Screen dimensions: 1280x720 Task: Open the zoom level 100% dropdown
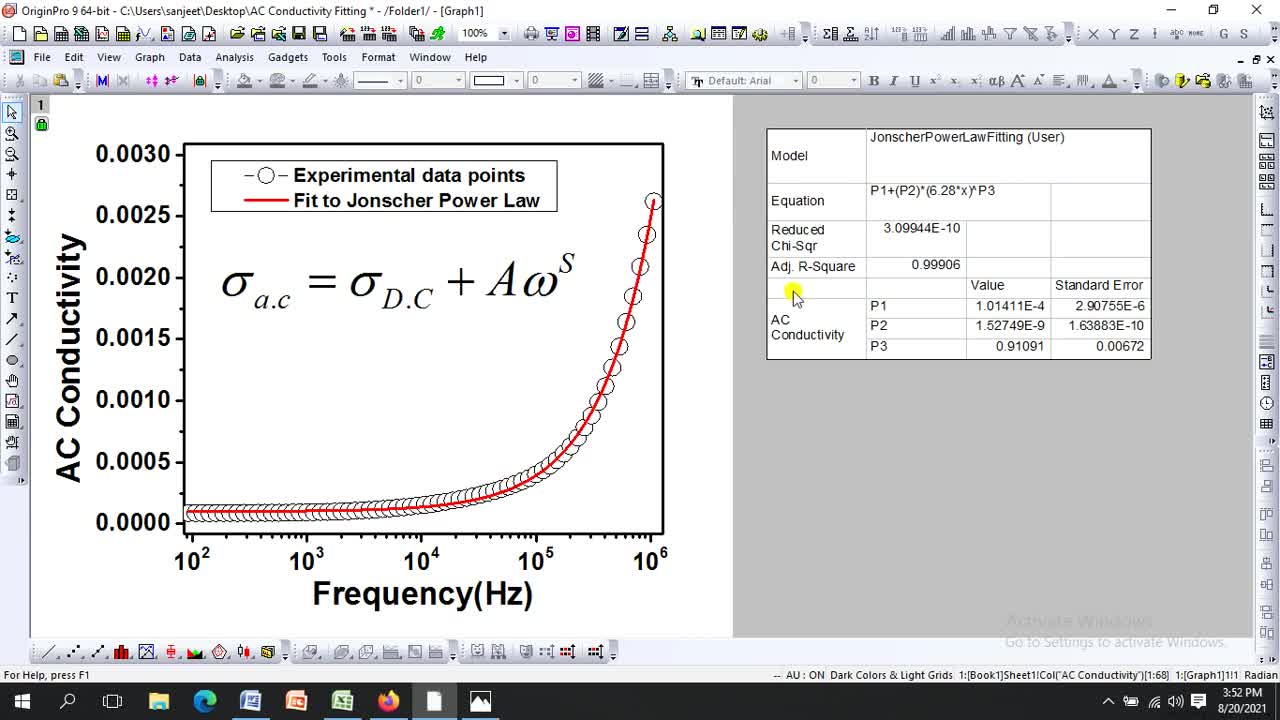(x=504, y=33)
